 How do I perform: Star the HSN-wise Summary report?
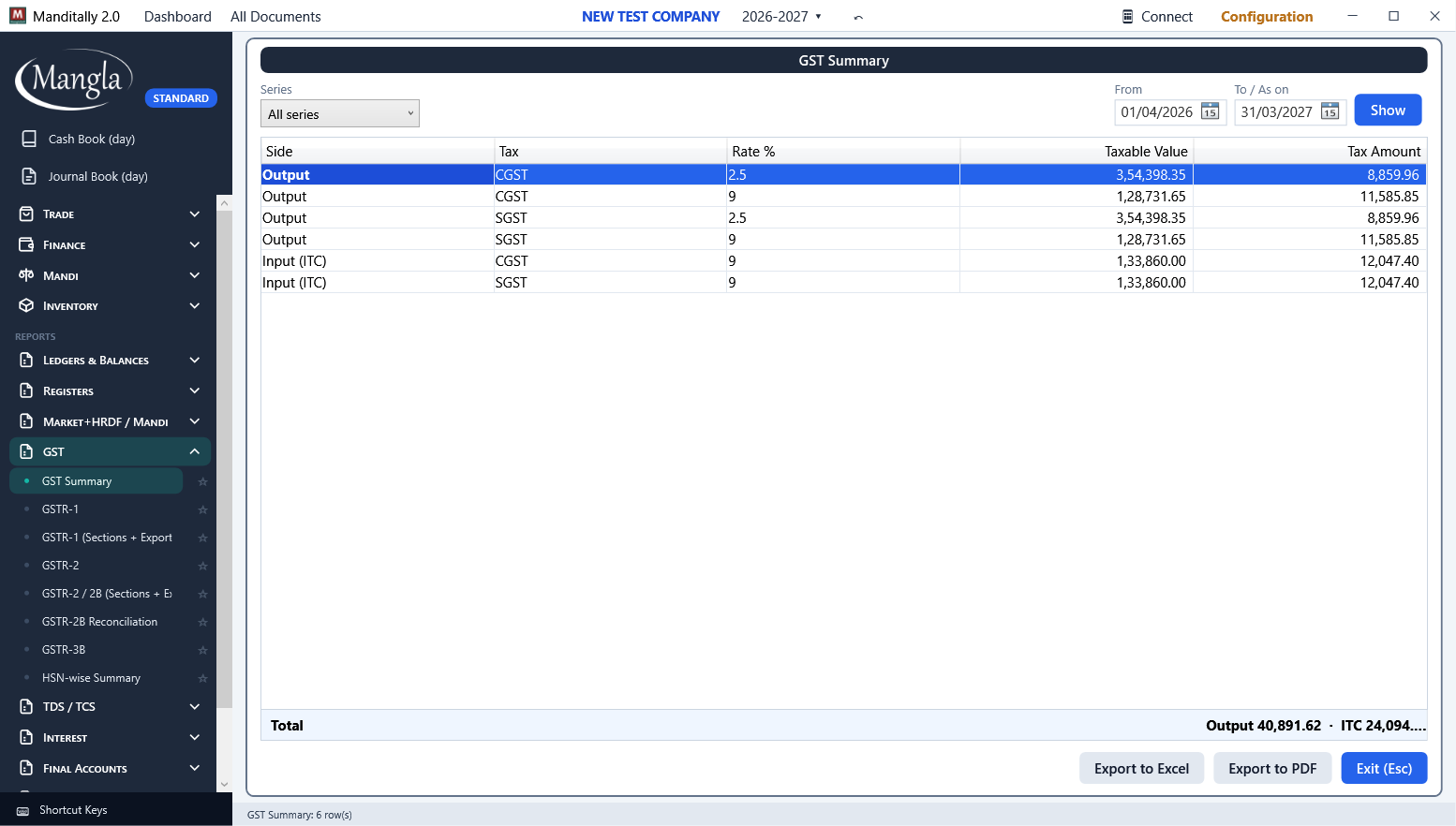point(202,678)
